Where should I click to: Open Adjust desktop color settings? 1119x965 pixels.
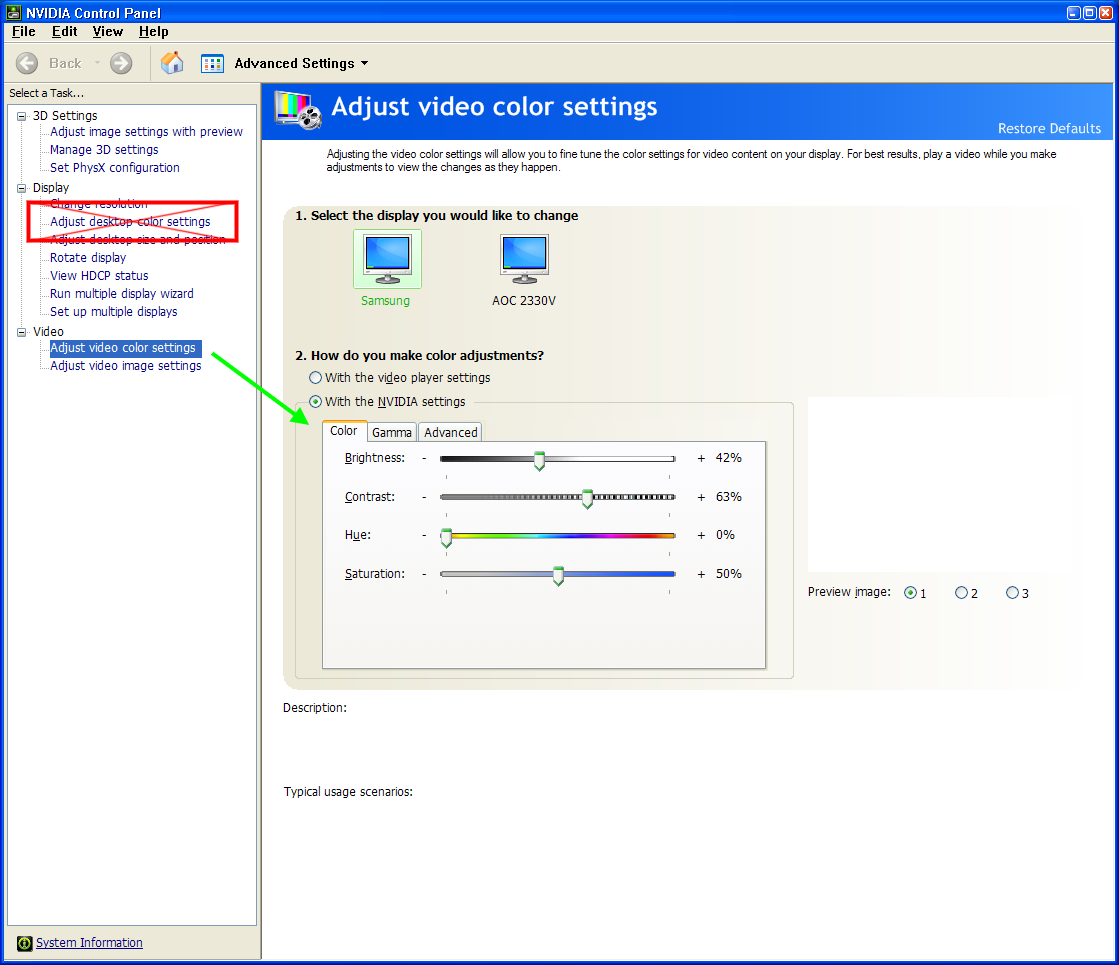[x=130, y=222]
